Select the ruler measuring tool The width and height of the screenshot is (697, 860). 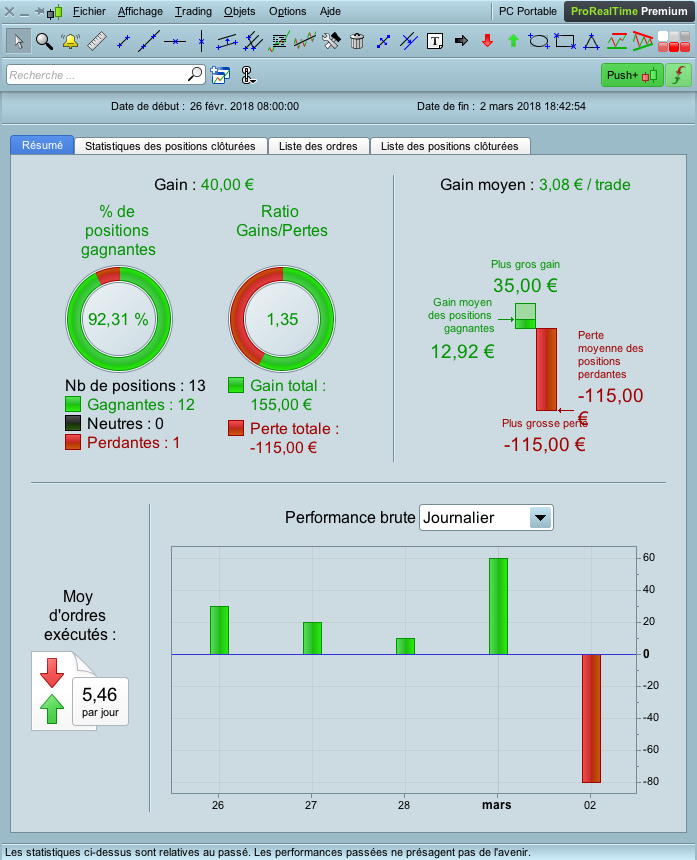[x=97, y=41]
